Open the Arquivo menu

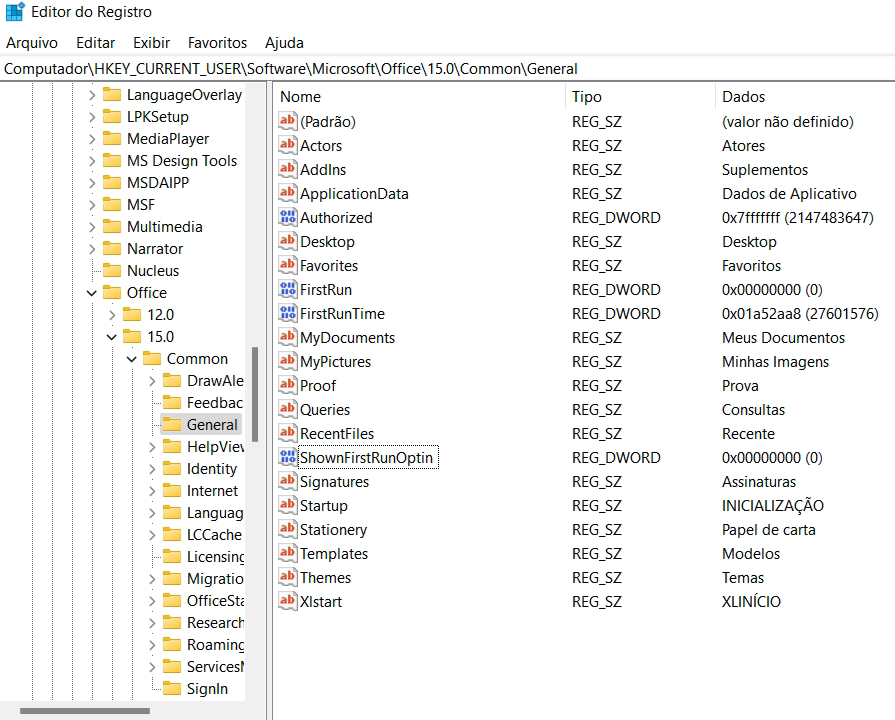tap(32, 43)
